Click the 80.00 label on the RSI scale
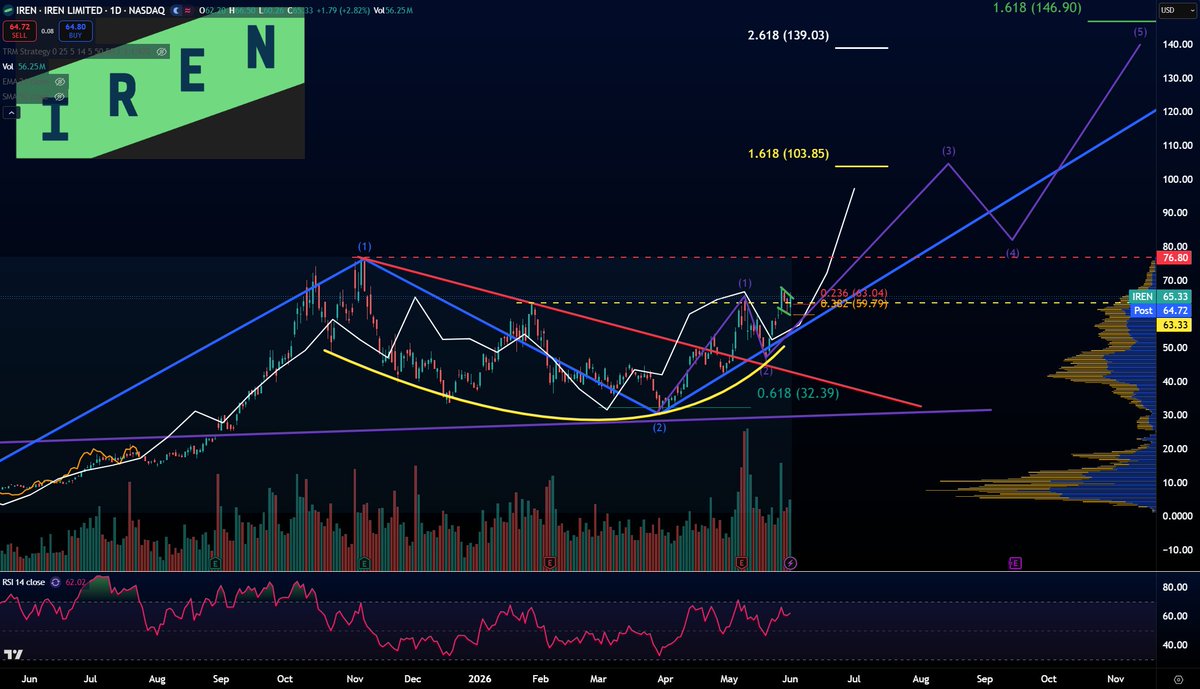The height and width of the screenshot is (689, 1200). point(1174,587)
